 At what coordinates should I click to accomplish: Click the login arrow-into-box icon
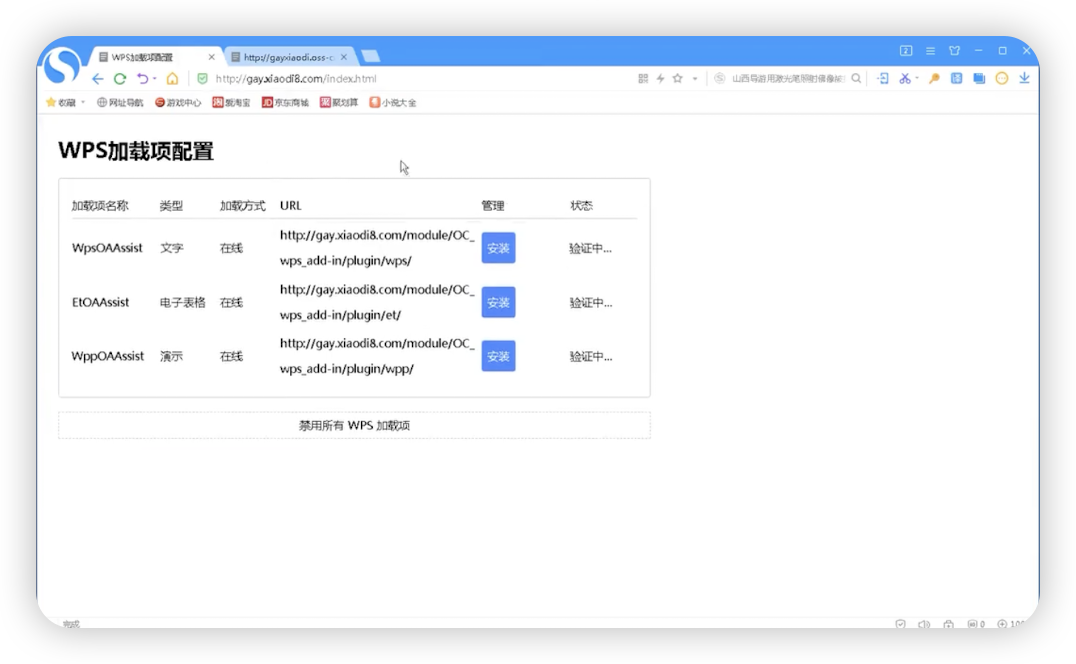click(883, 79)
